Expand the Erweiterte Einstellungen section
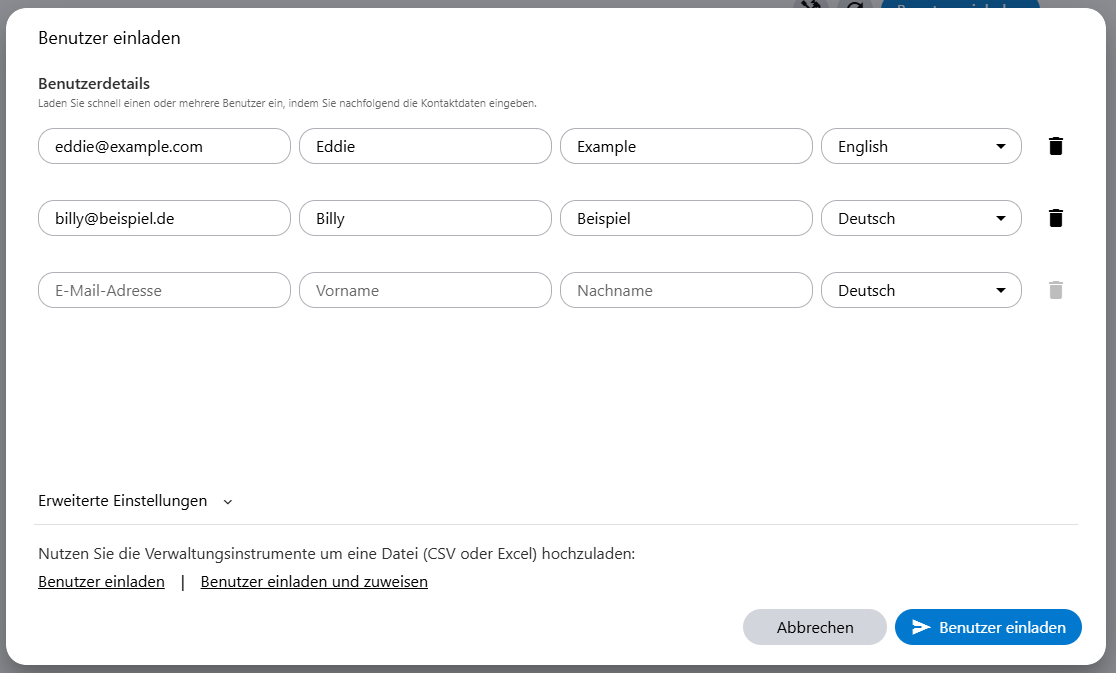Viewport: 1116px width, 673px height. pyautogui.click(x=135, y=501)
